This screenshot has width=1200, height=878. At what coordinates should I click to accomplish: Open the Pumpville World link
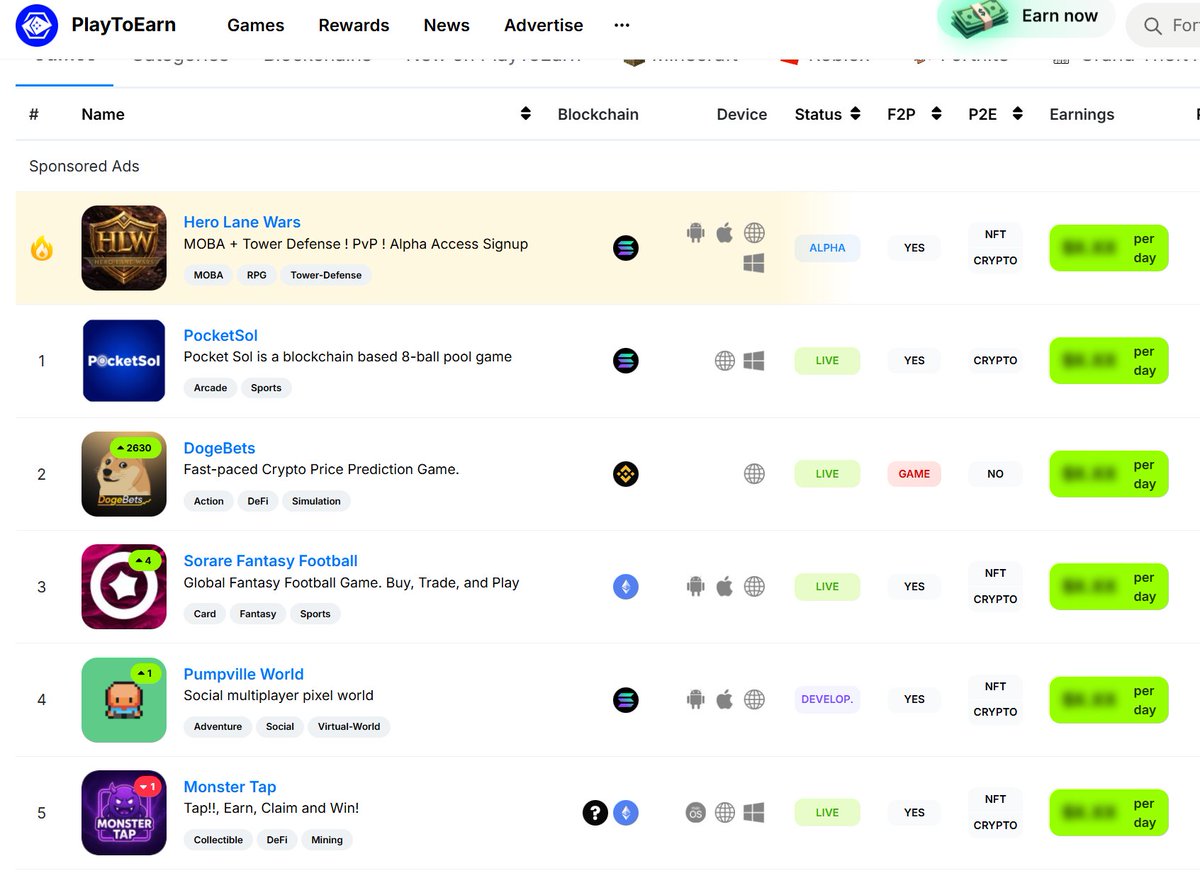pyautogui.click(x=243, y=674)
